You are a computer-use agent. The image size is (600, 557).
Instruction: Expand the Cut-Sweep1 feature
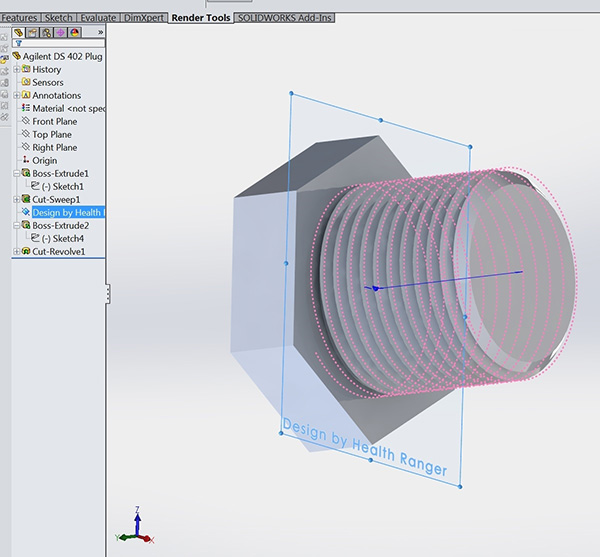point(16,200)
